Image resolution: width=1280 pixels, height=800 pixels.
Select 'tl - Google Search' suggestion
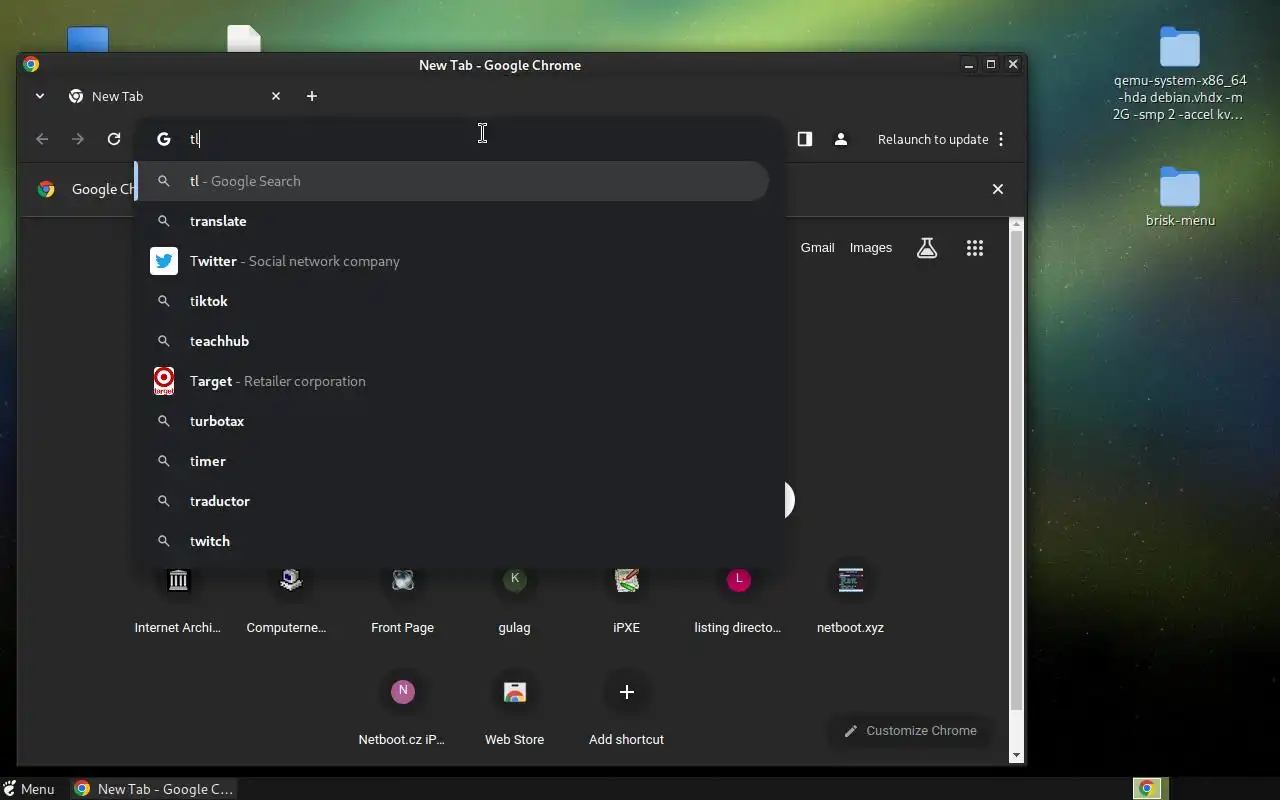click(x=453, y=181)
